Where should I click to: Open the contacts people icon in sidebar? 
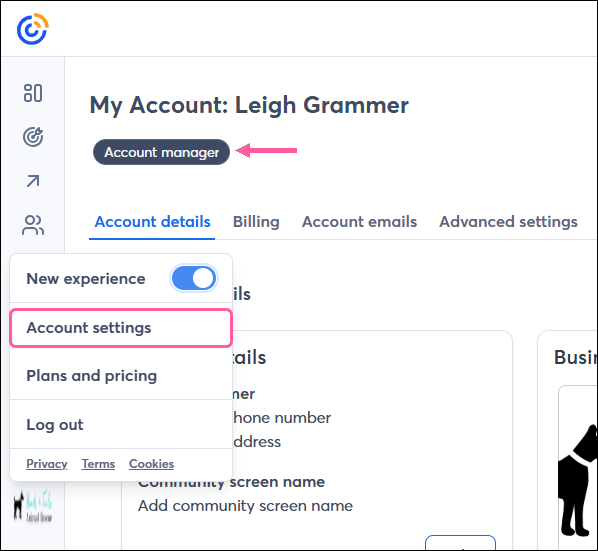[x=33, y=225]
